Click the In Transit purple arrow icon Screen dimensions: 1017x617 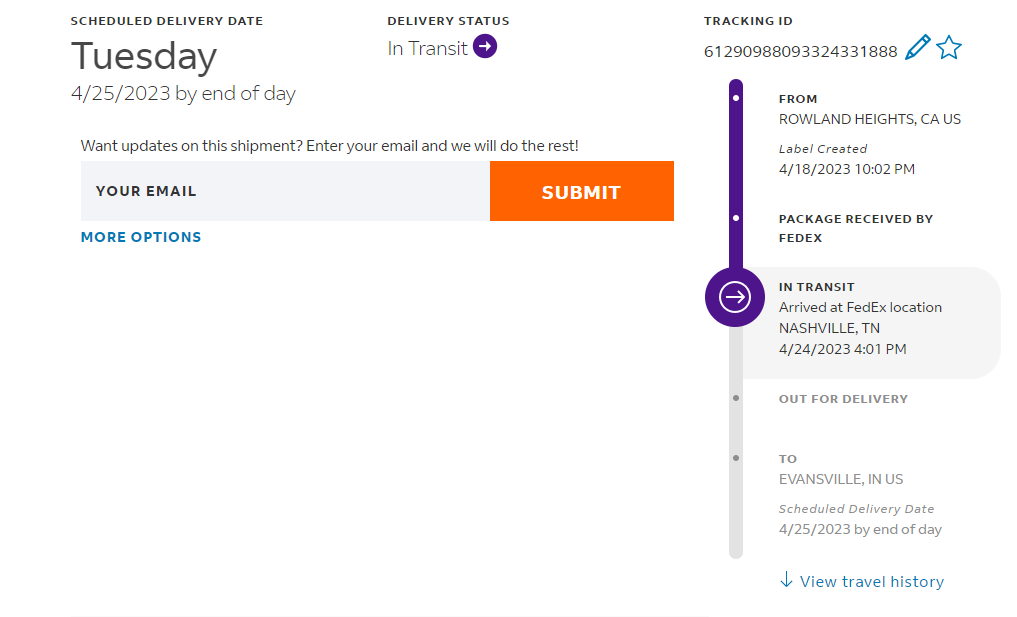pyautogui.click(x=485, y=47)
